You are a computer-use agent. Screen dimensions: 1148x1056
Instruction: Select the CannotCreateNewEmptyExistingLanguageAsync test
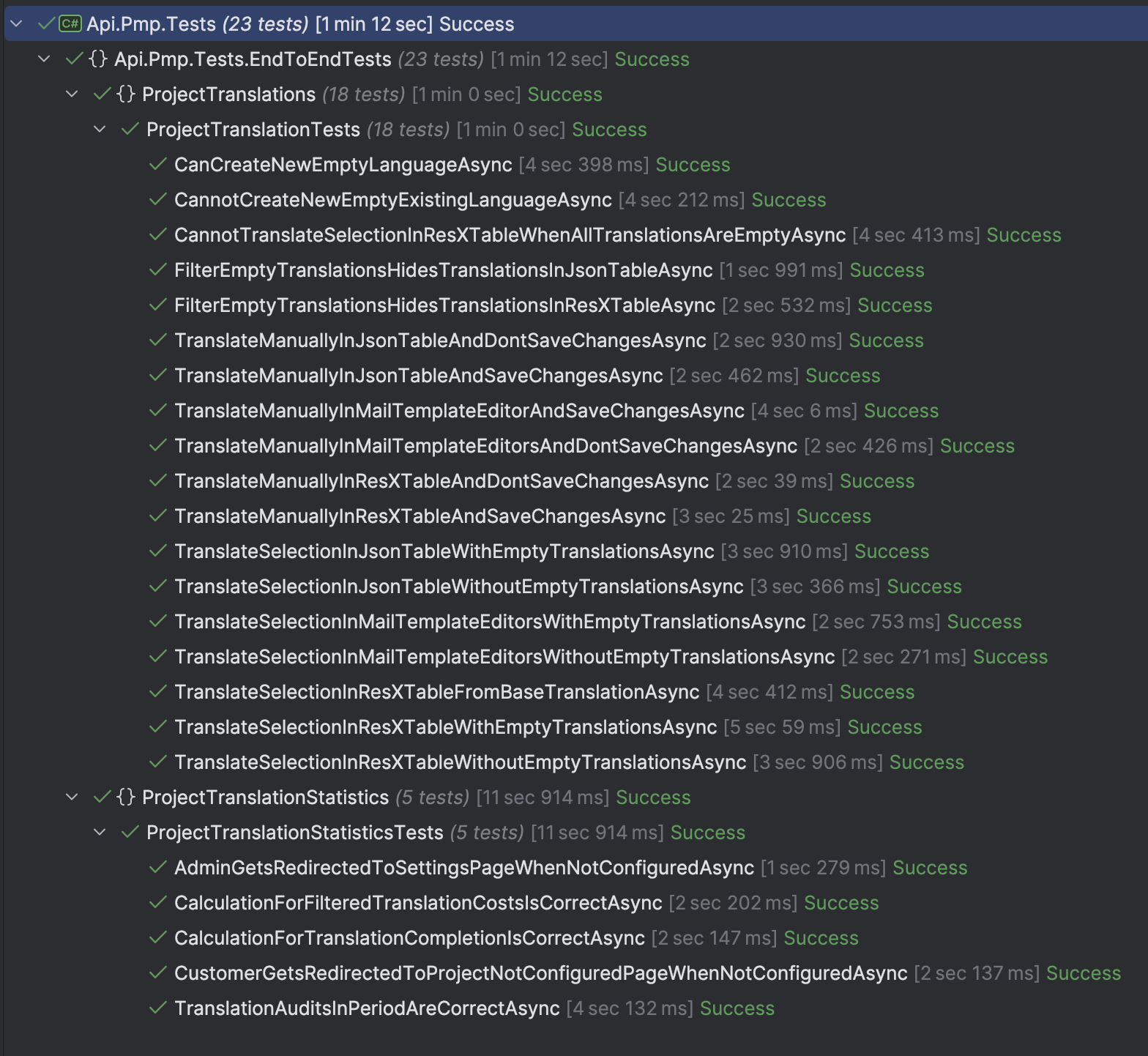click(x=392, y=200)
